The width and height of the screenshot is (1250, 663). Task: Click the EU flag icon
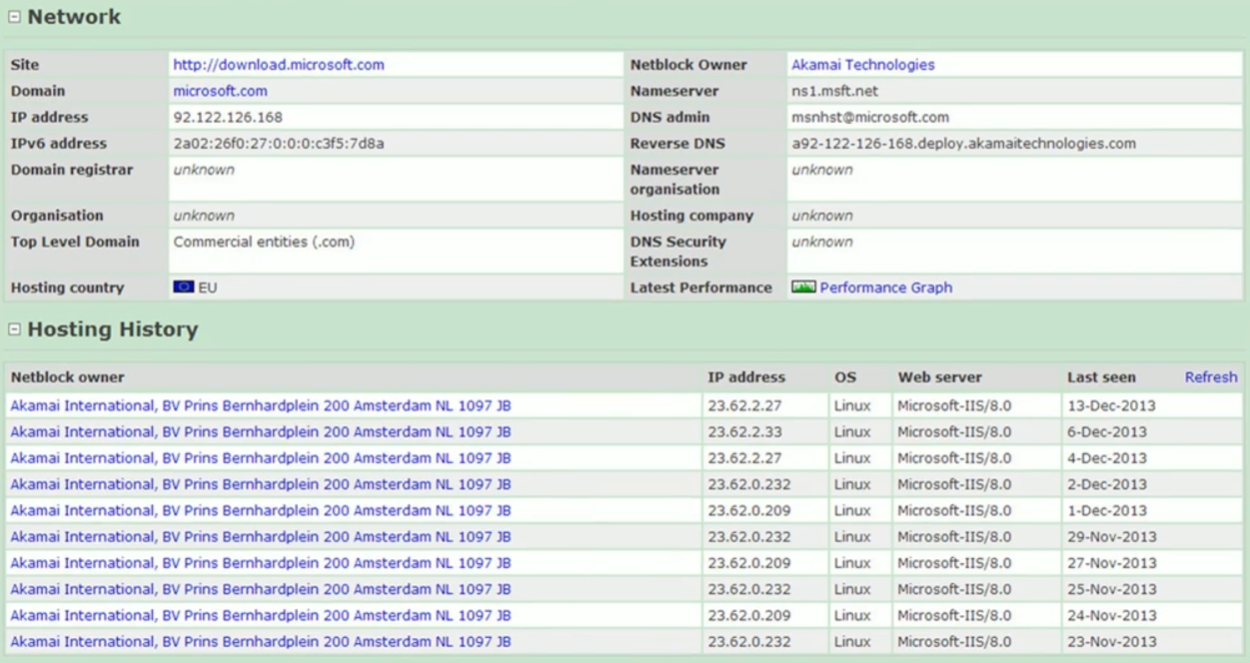(x=183, y=287)
